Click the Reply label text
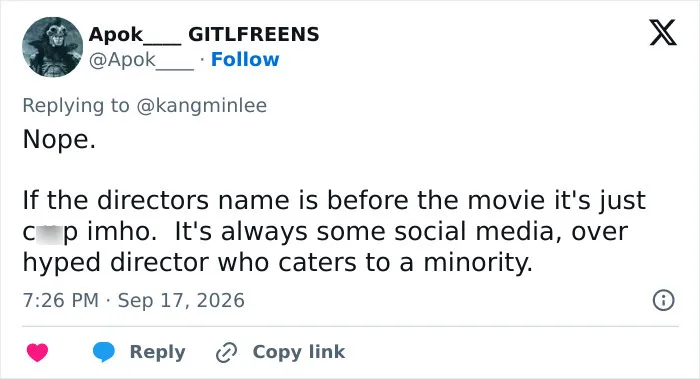Viewport: 700px width, 379px height. pos(158,352)
